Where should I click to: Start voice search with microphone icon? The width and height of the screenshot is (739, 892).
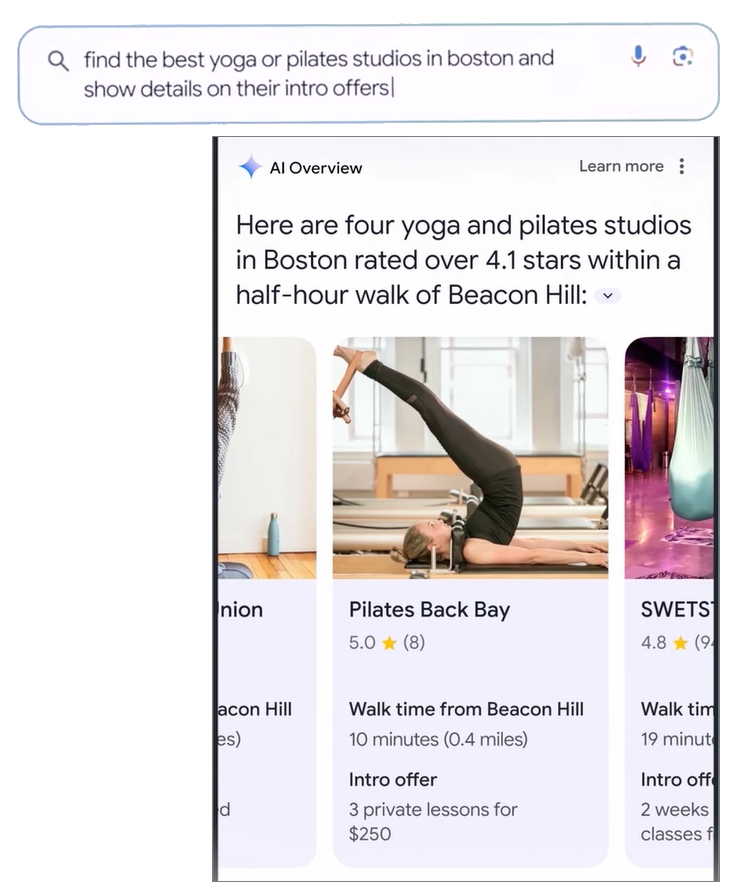(x=638, y=56)
